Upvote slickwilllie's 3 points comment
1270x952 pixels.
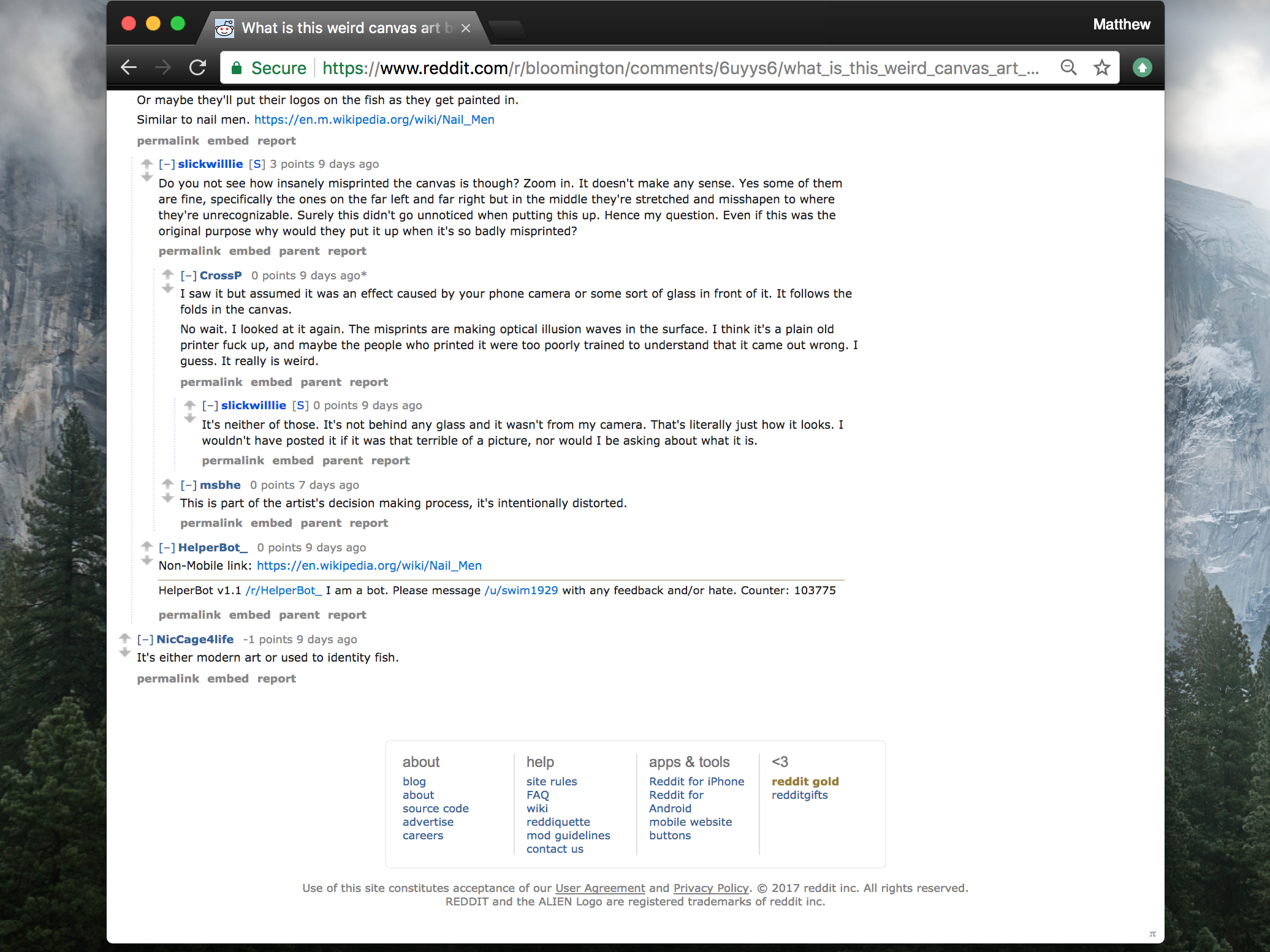pos(147,164)
